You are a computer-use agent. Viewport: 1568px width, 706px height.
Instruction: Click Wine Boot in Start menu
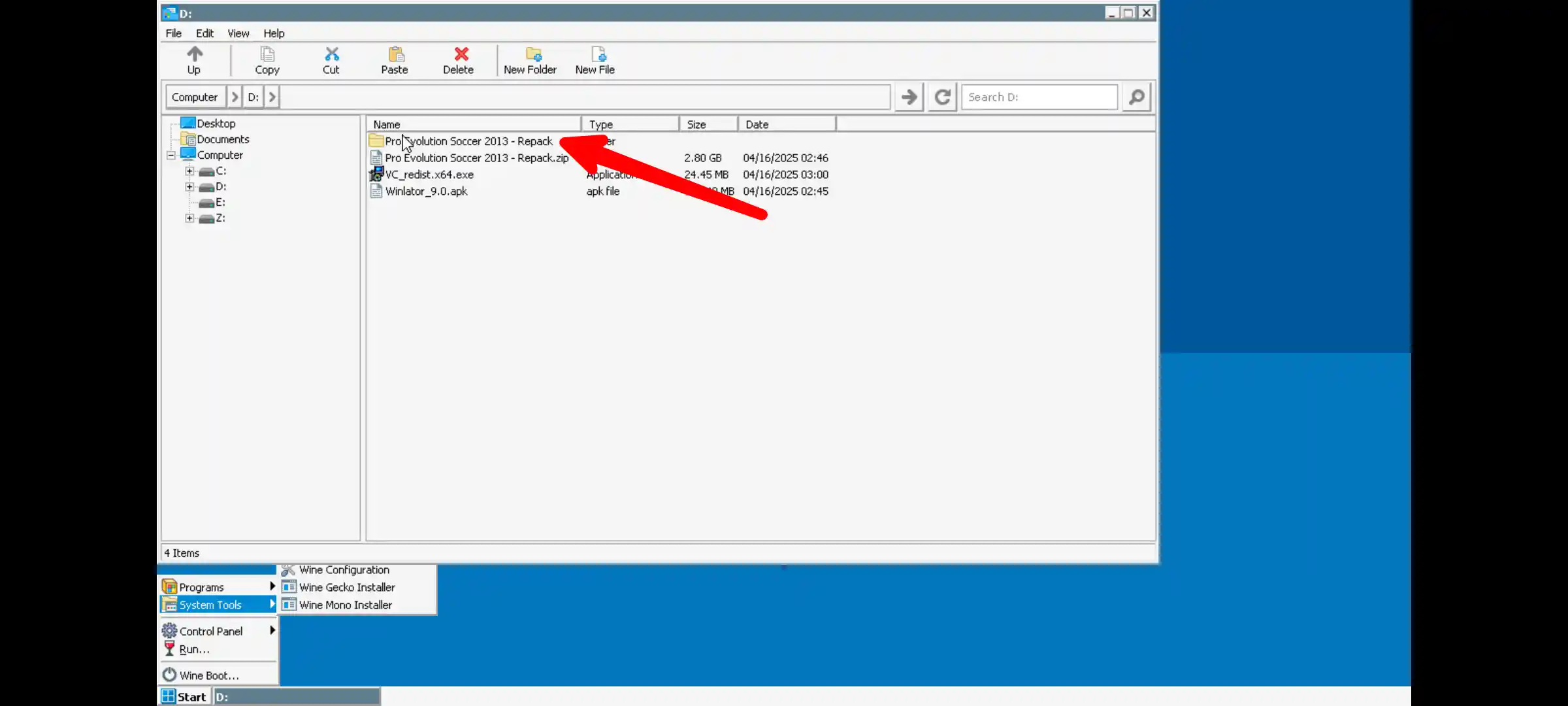click(208, 674)
